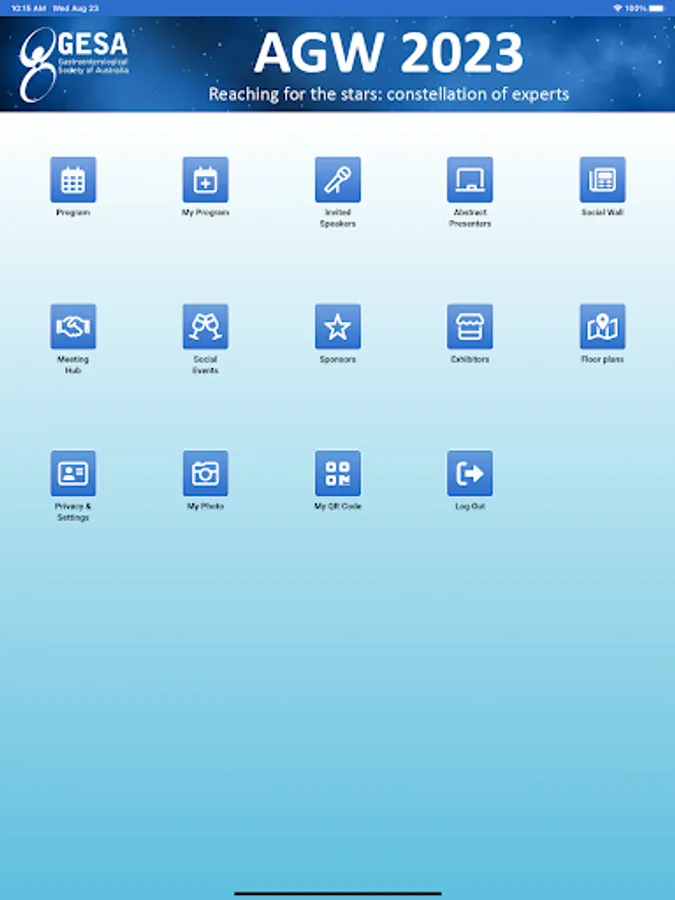Open Privacy & Settings icon

(x=73, y=473)
